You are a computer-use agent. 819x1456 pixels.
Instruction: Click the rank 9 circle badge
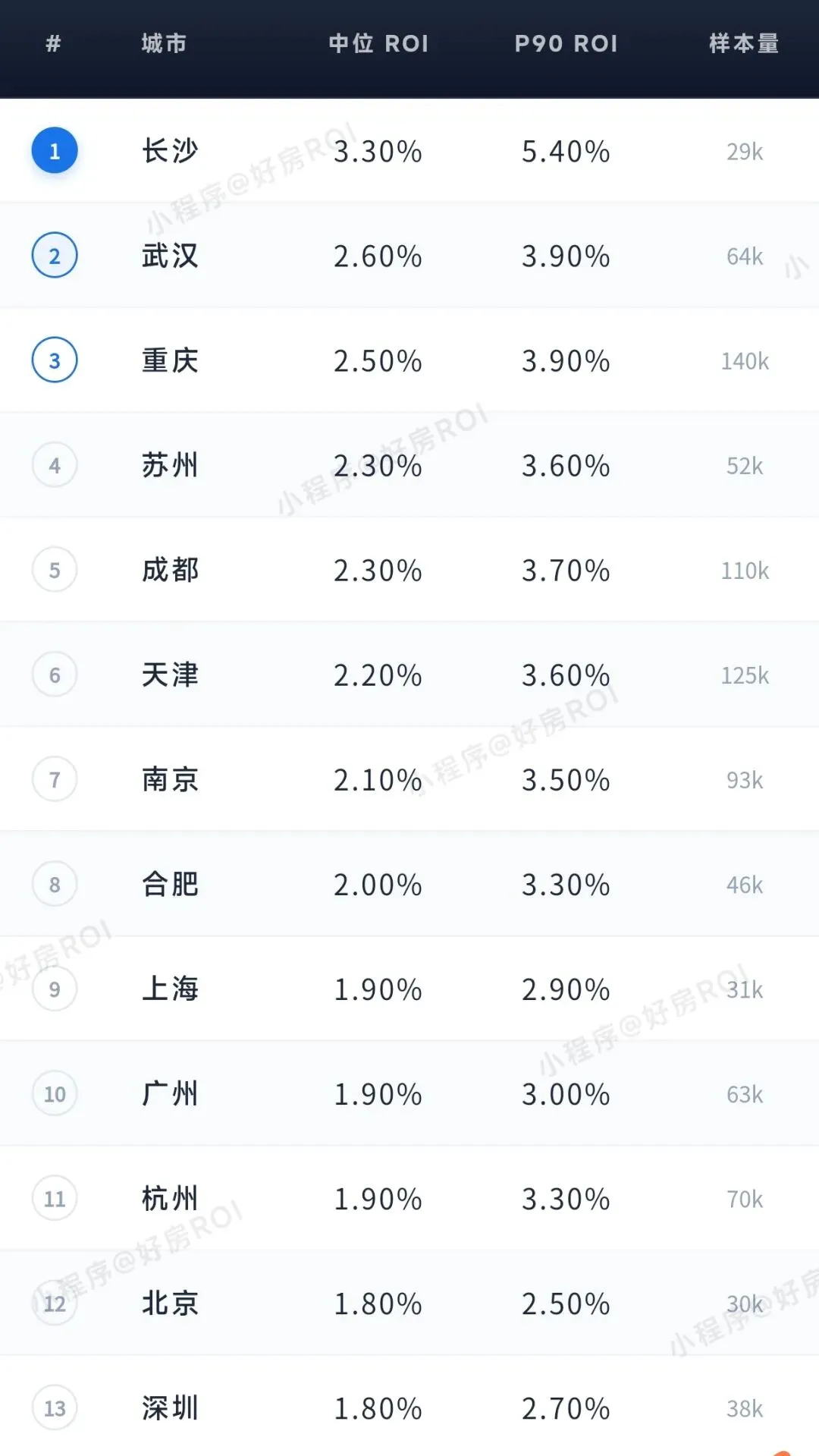point(55,989)
